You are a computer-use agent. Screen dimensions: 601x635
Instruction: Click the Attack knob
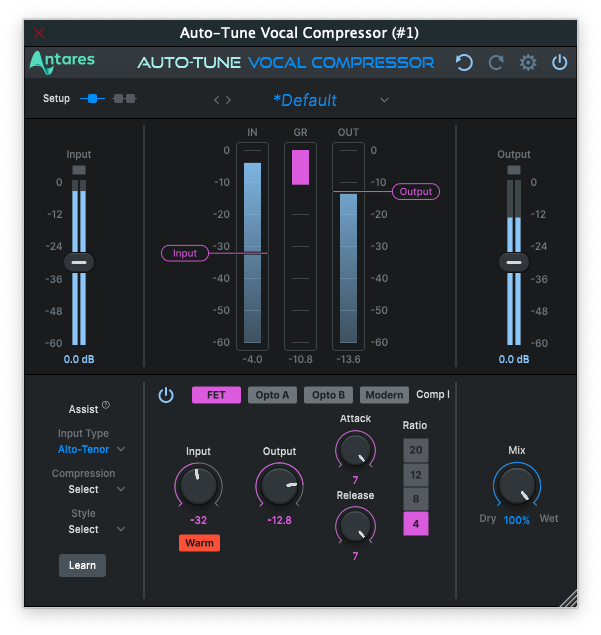click(355, 450)
